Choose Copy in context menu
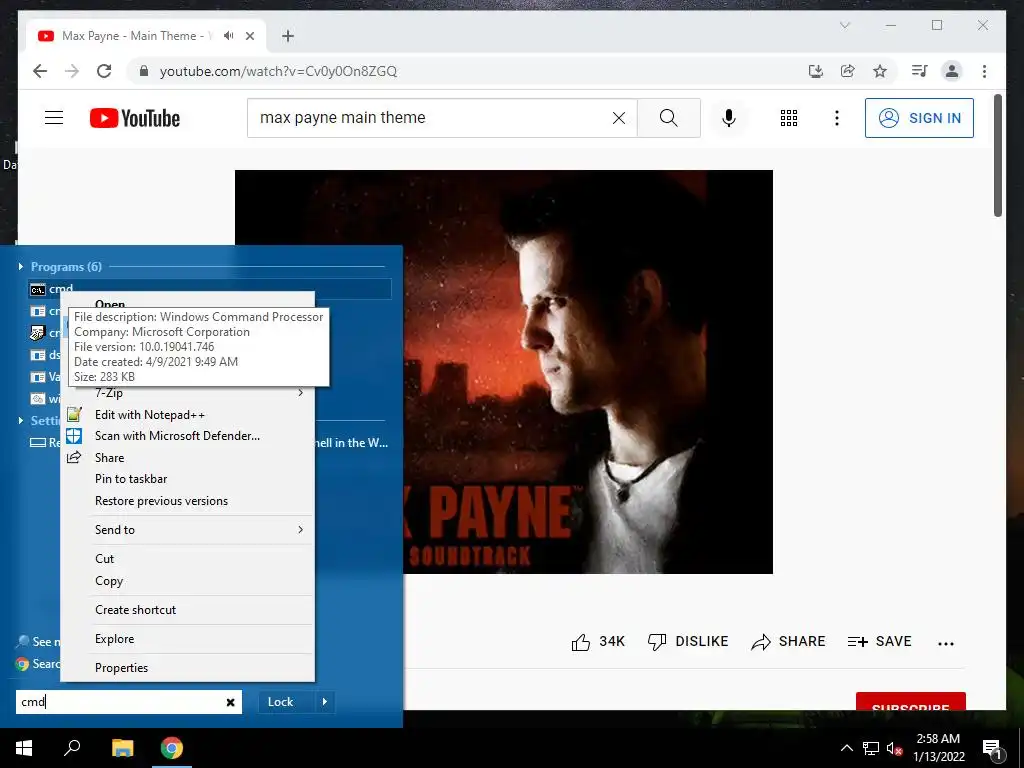 coord(187,581)
